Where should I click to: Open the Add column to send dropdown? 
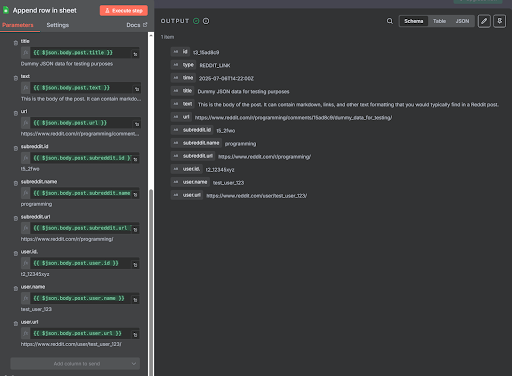pos(75,364)
